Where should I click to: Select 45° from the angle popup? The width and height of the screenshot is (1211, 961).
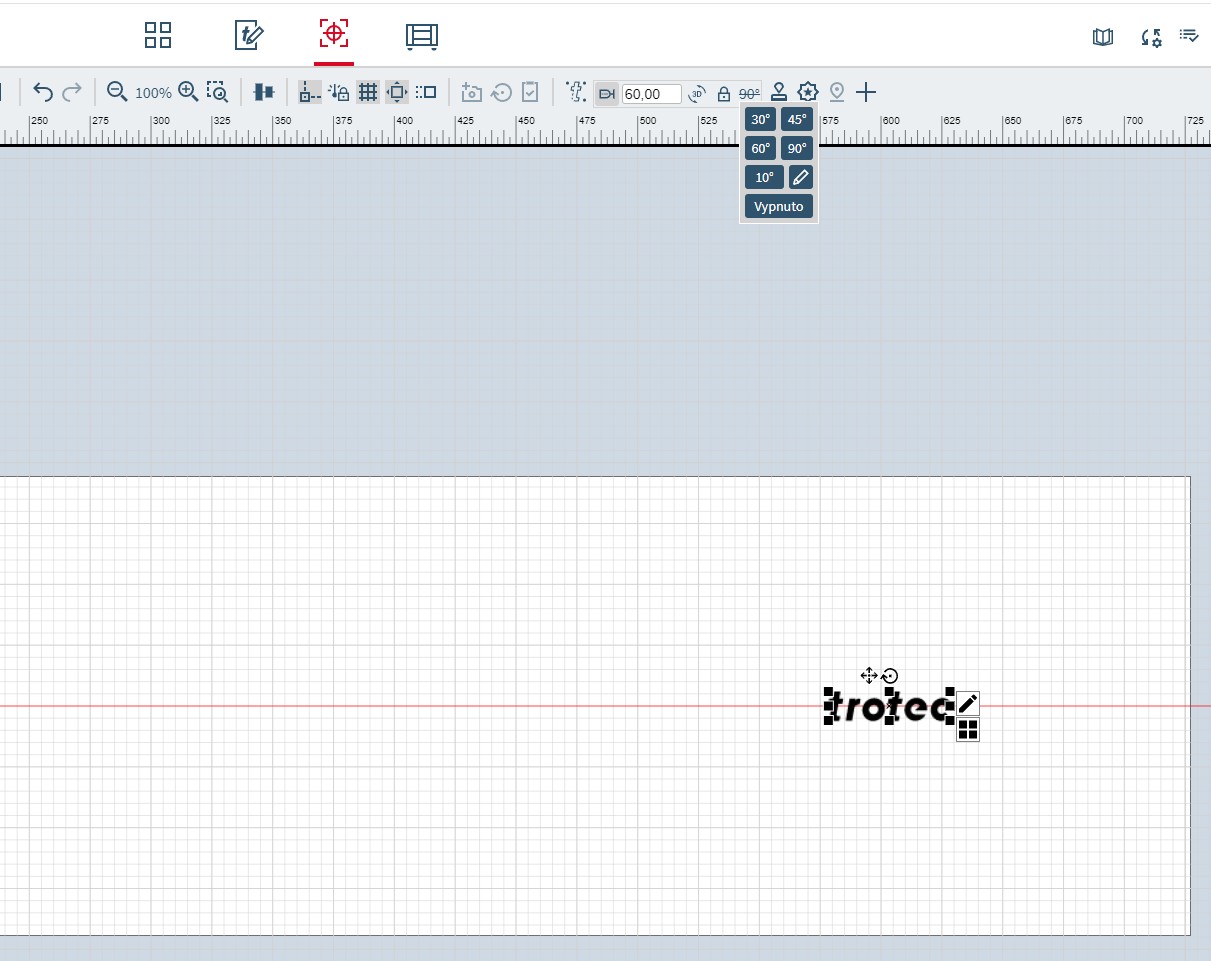797,120
